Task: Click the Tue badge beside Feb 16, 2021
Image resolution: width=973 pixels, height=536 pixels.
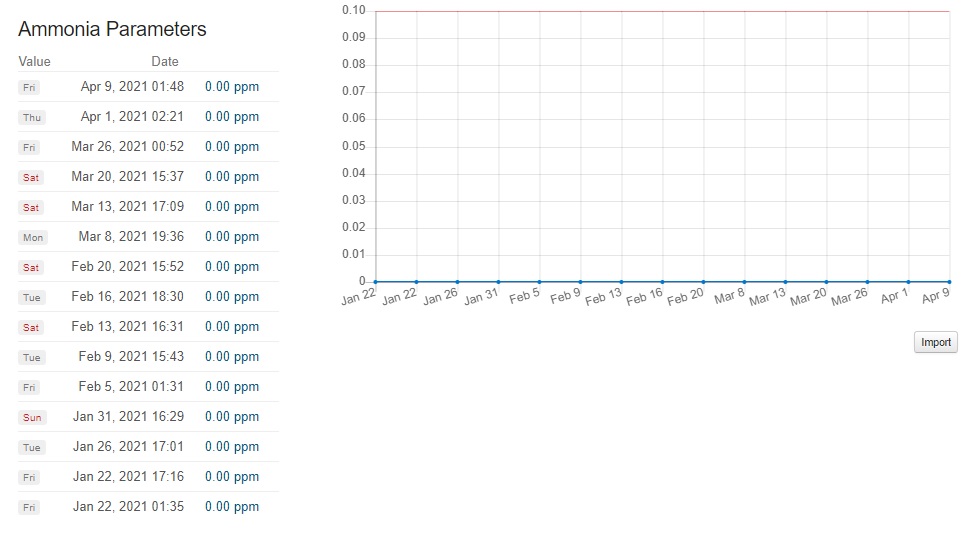Action: coord(32,298)
